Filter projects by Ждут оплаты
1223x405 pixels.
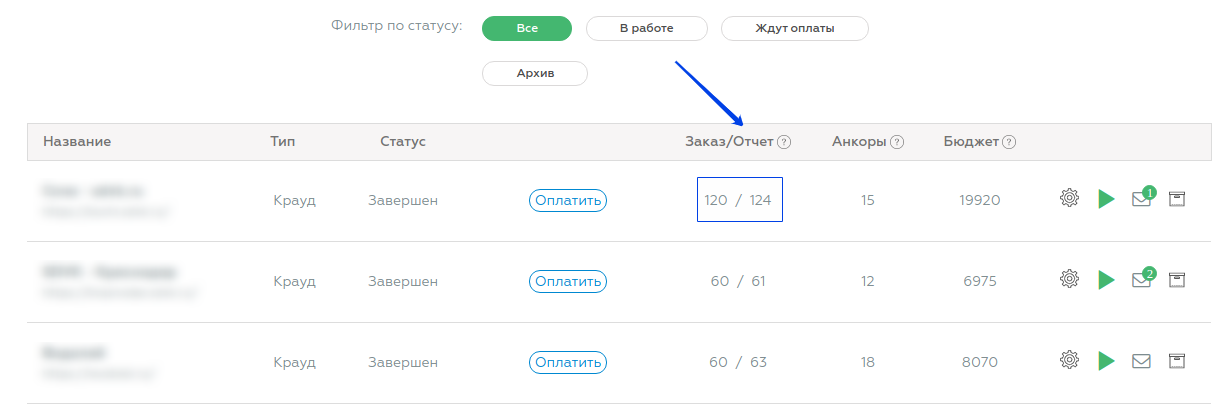tap(794, 28)
